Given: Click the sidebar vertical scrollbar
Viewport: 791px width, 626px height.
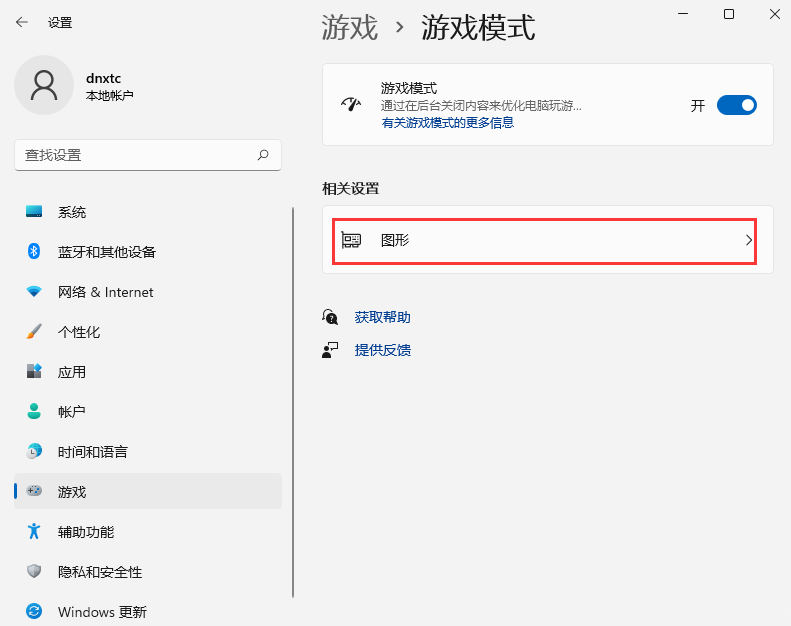Looking at the screenshot, I should (293, 402).
